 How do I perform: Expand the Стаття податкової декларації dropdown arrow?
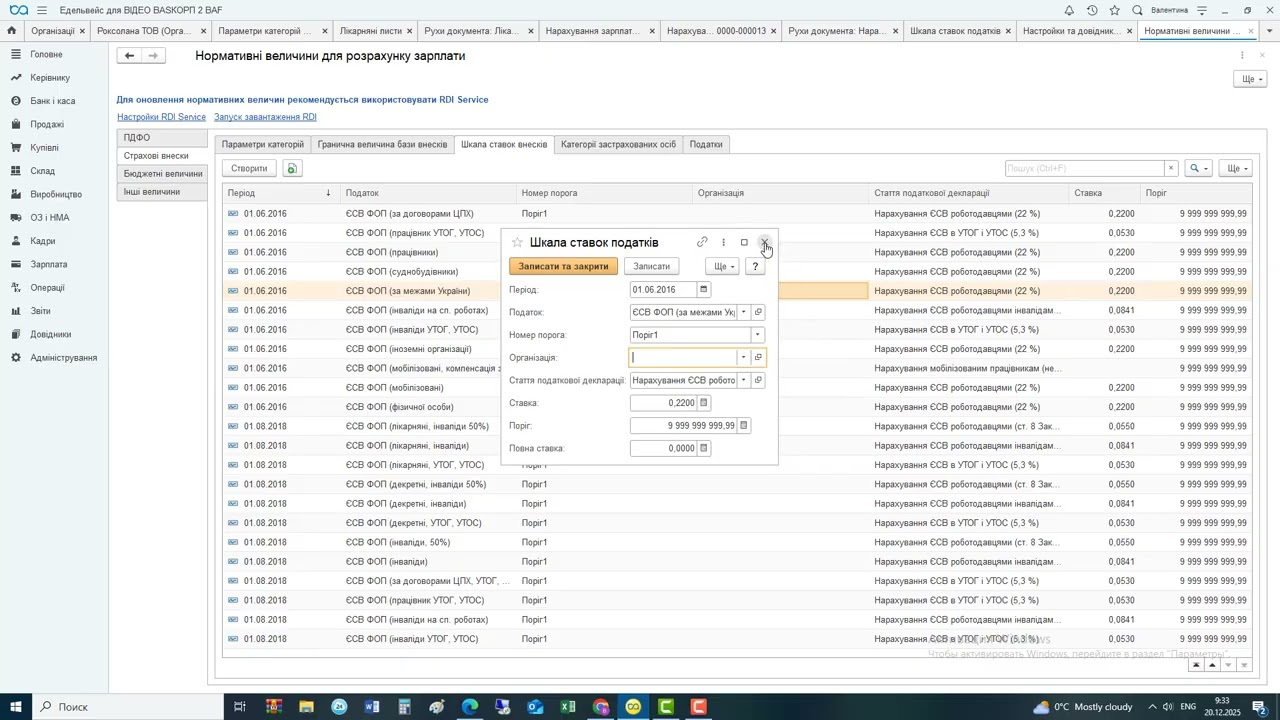[x=744, y=380]
